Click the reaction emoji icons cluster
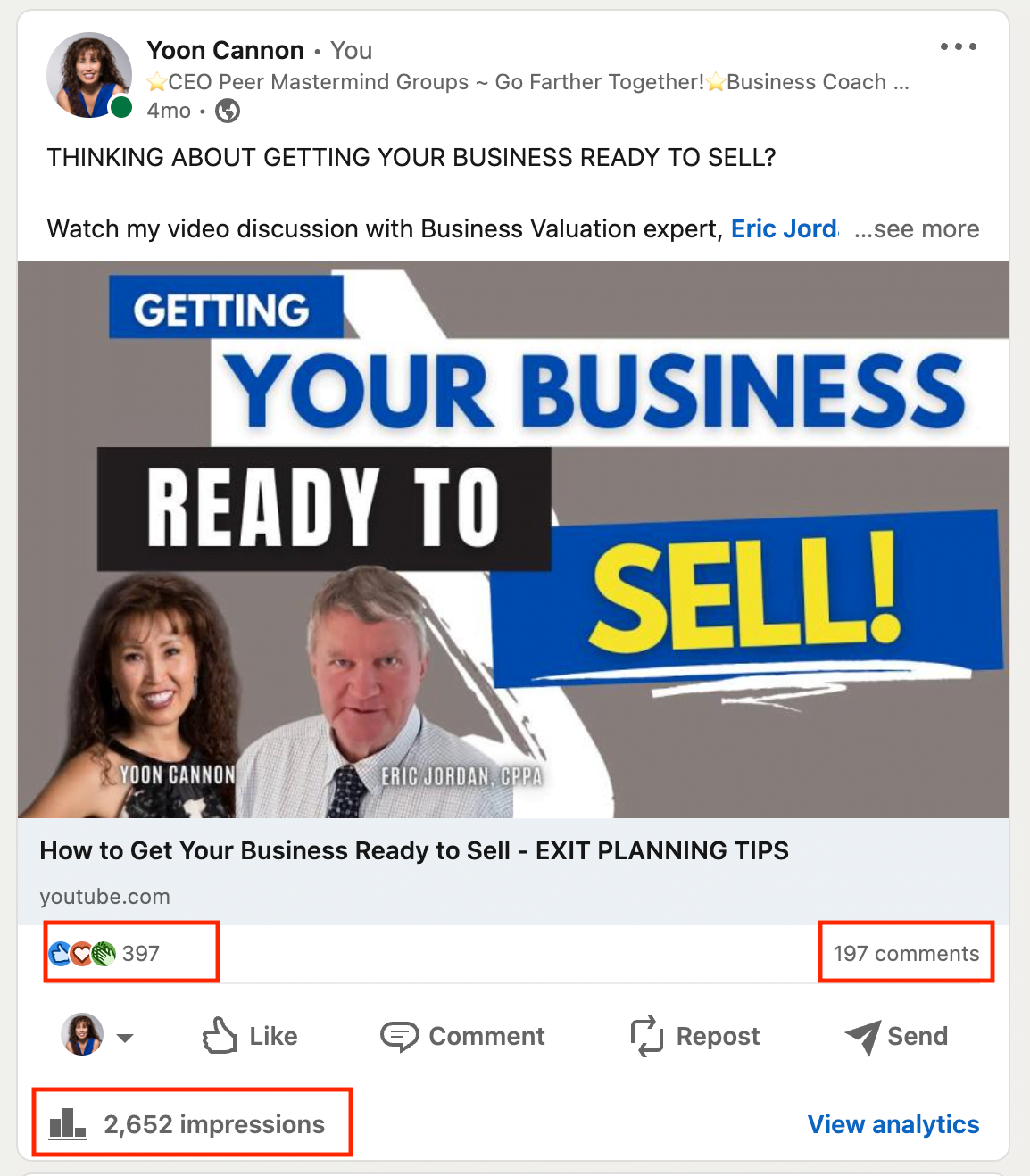 [82, 954]
